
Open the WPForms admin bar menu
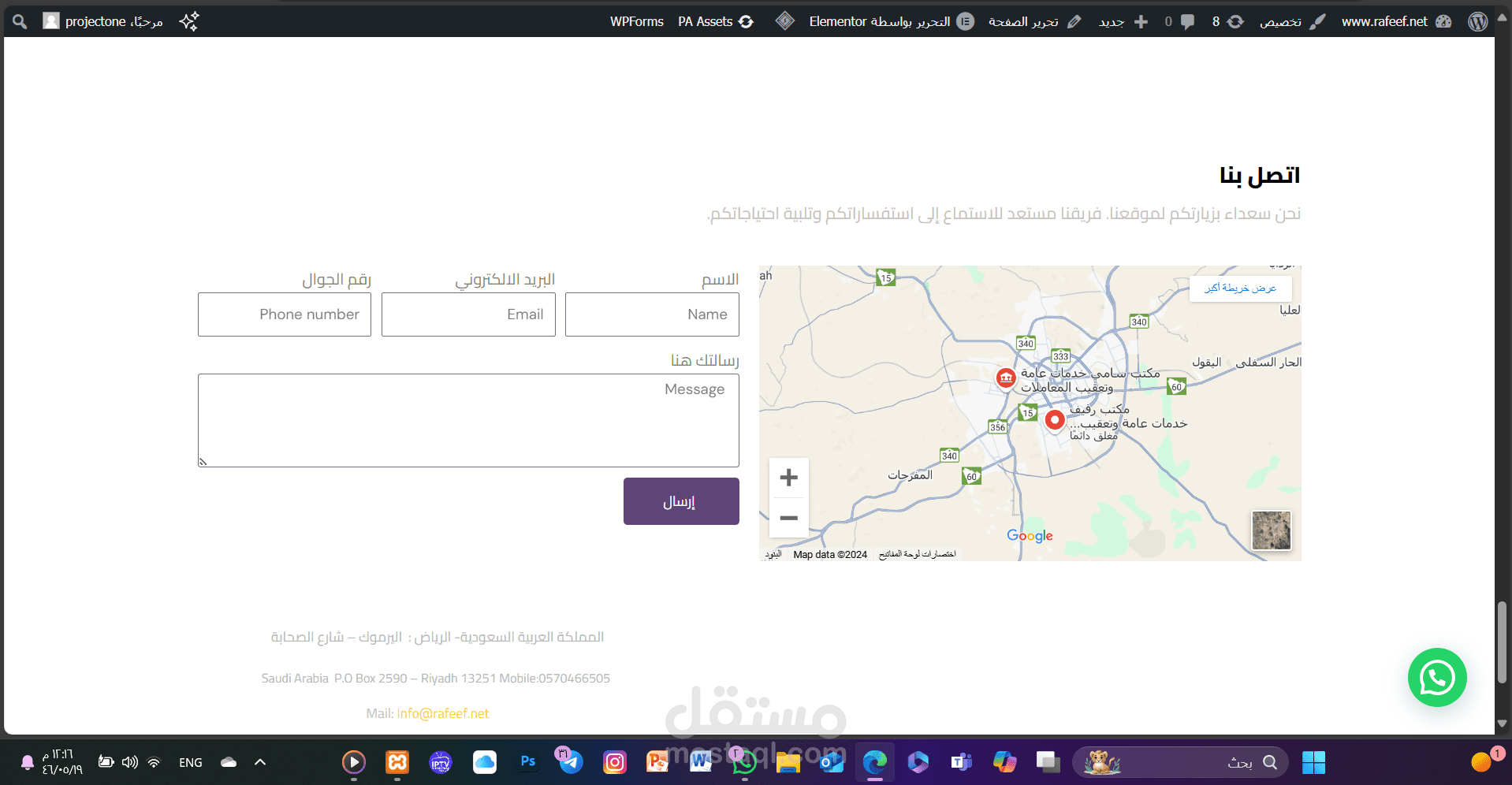[x=637, y=21]
